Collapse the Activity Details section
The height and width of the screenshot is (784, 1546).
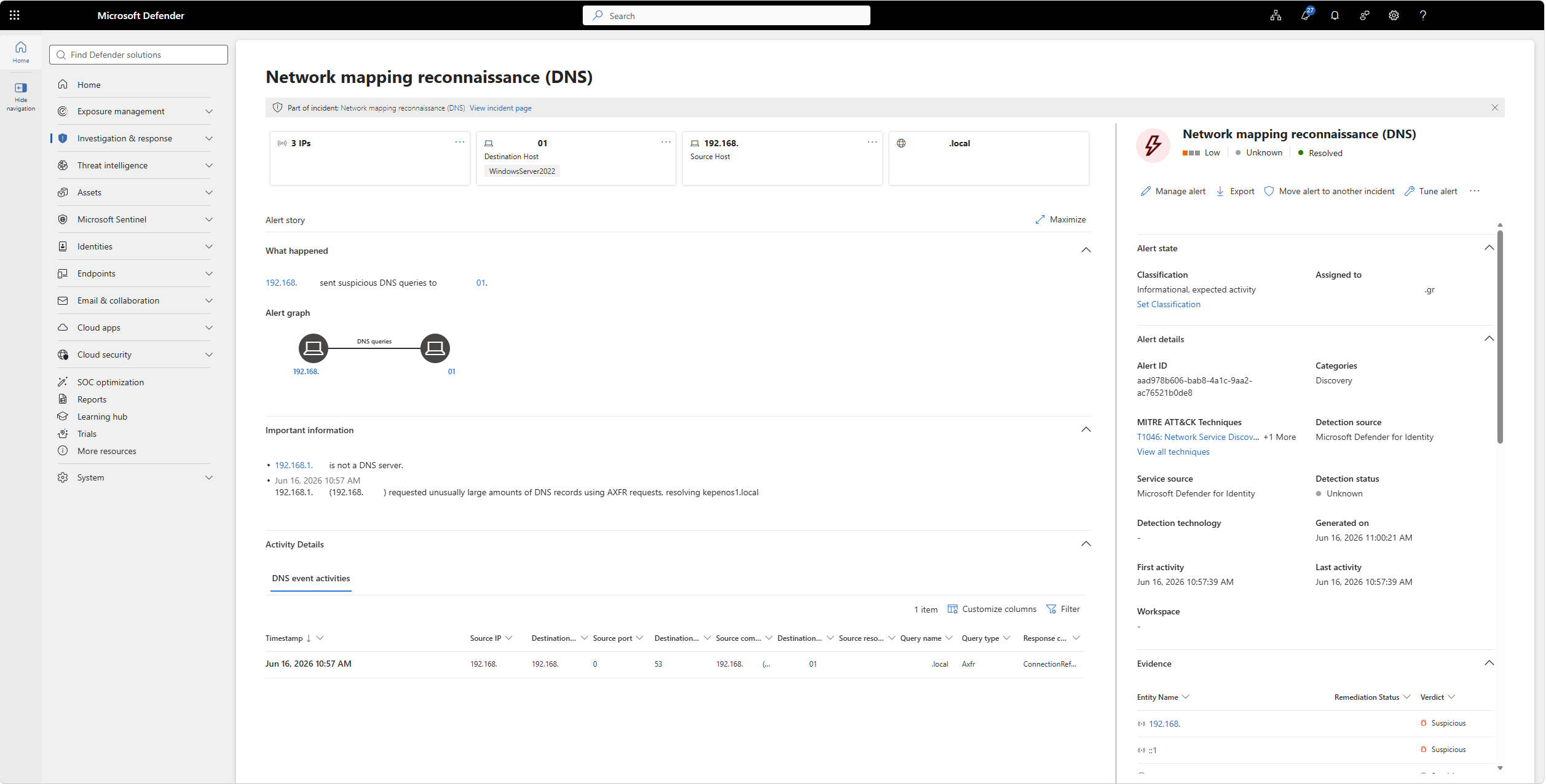click(x=1086, y=544)
